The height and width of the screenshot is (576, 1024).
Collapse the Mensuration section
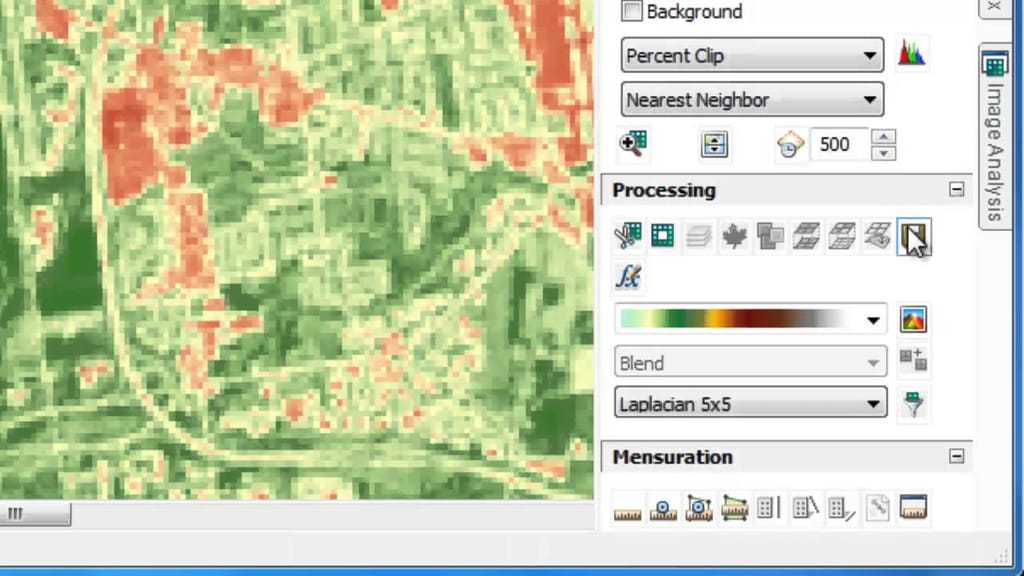[x=957, y=457]
